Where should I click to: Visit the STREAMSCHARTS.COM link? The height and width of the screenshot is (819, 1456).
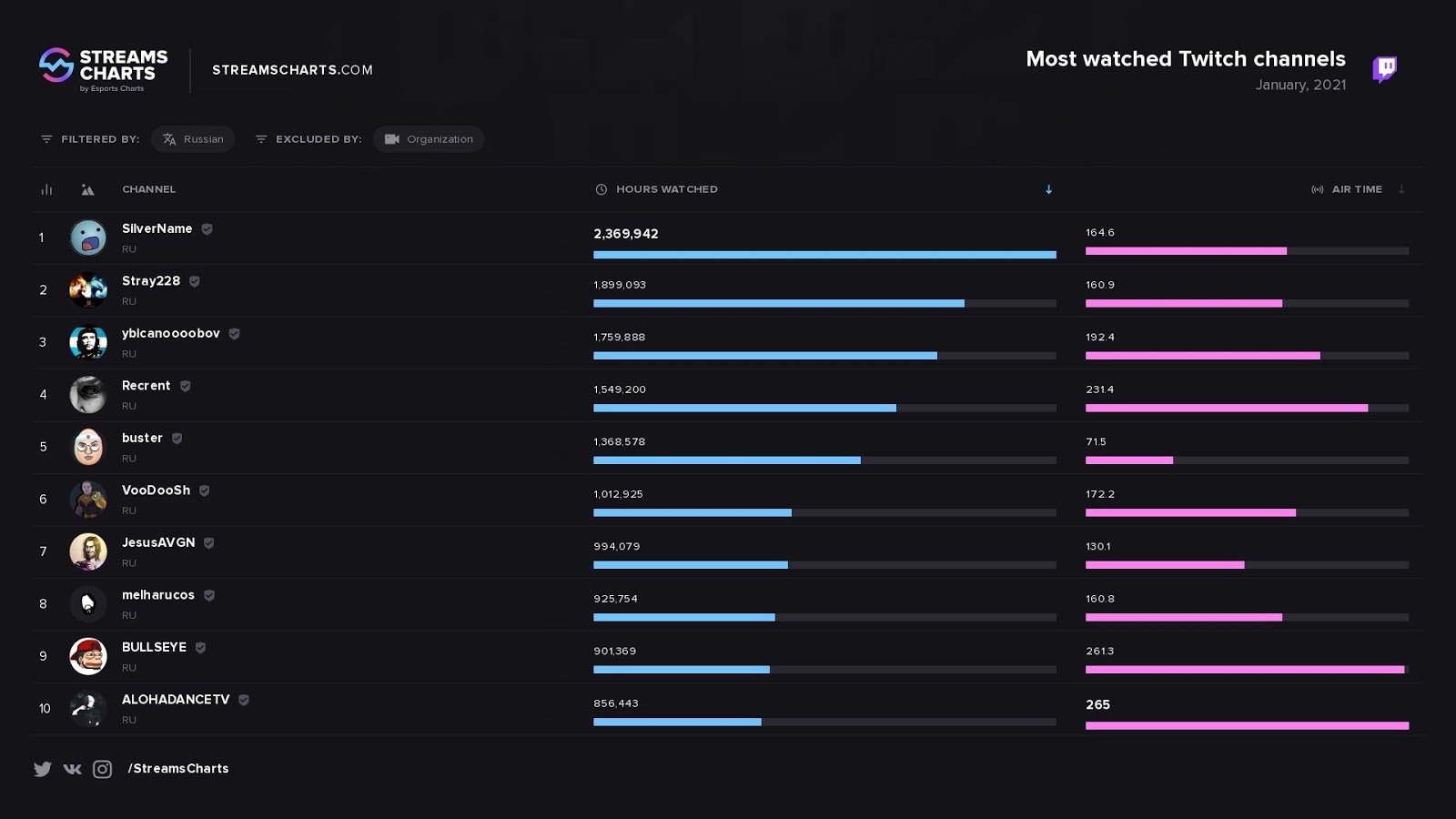[x=292, y=70]
